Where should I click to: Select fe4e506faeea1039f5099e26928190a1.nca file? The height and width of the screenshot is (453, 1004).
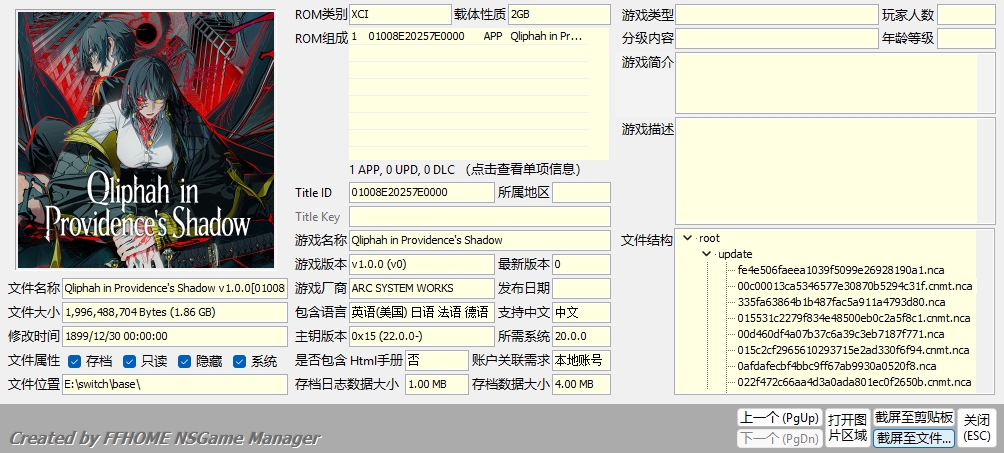click(841, 270)
